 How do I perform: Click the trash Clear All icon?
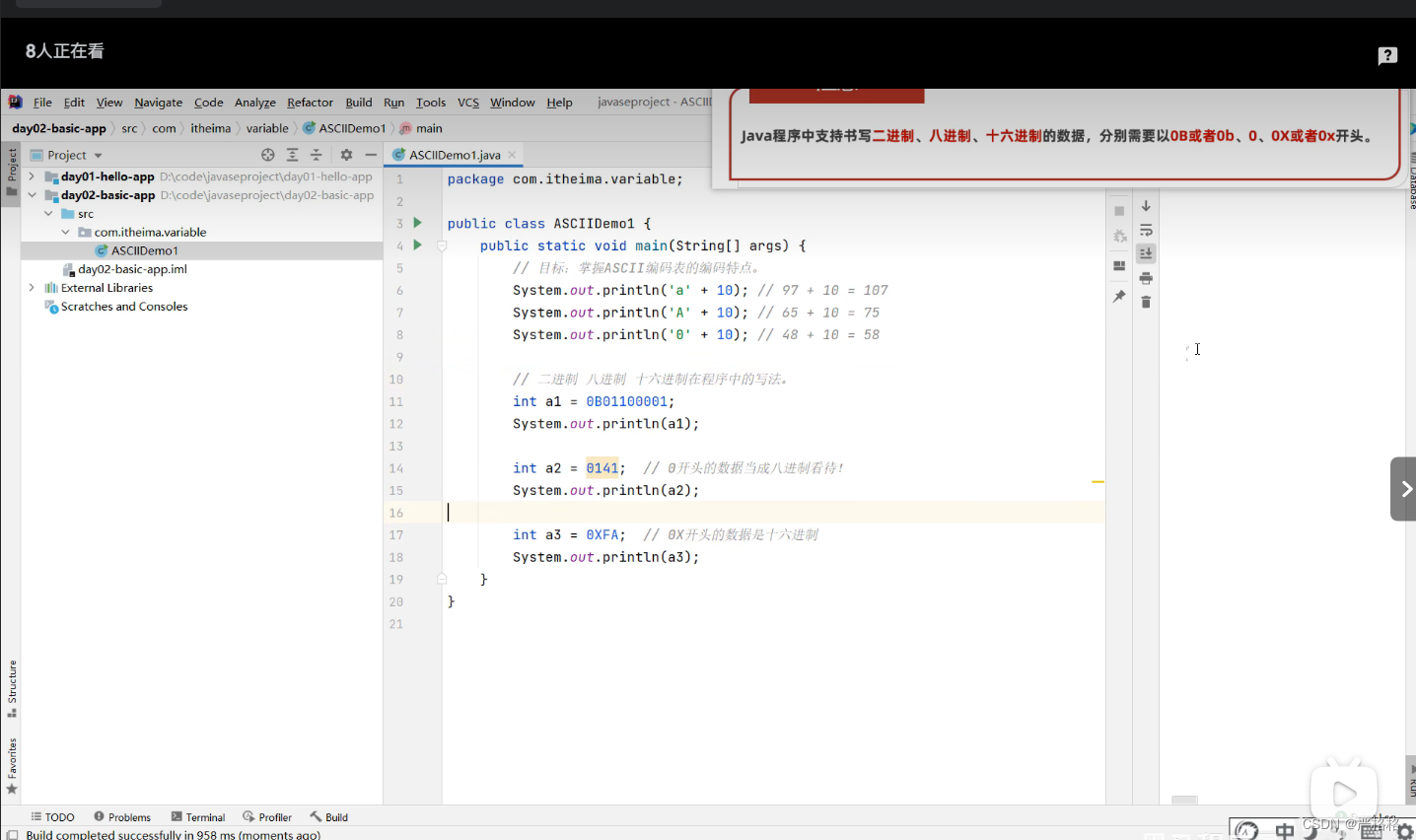[x=1146, y=302]
